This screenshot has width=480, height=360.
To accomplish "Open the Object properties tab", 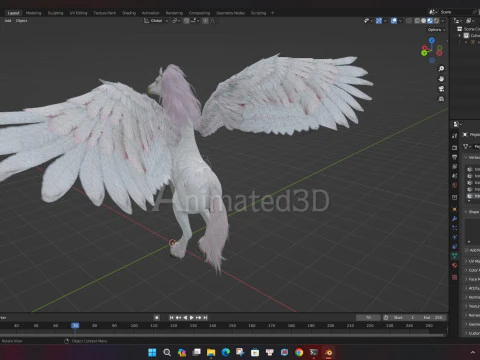I will (x=455, y=209).
